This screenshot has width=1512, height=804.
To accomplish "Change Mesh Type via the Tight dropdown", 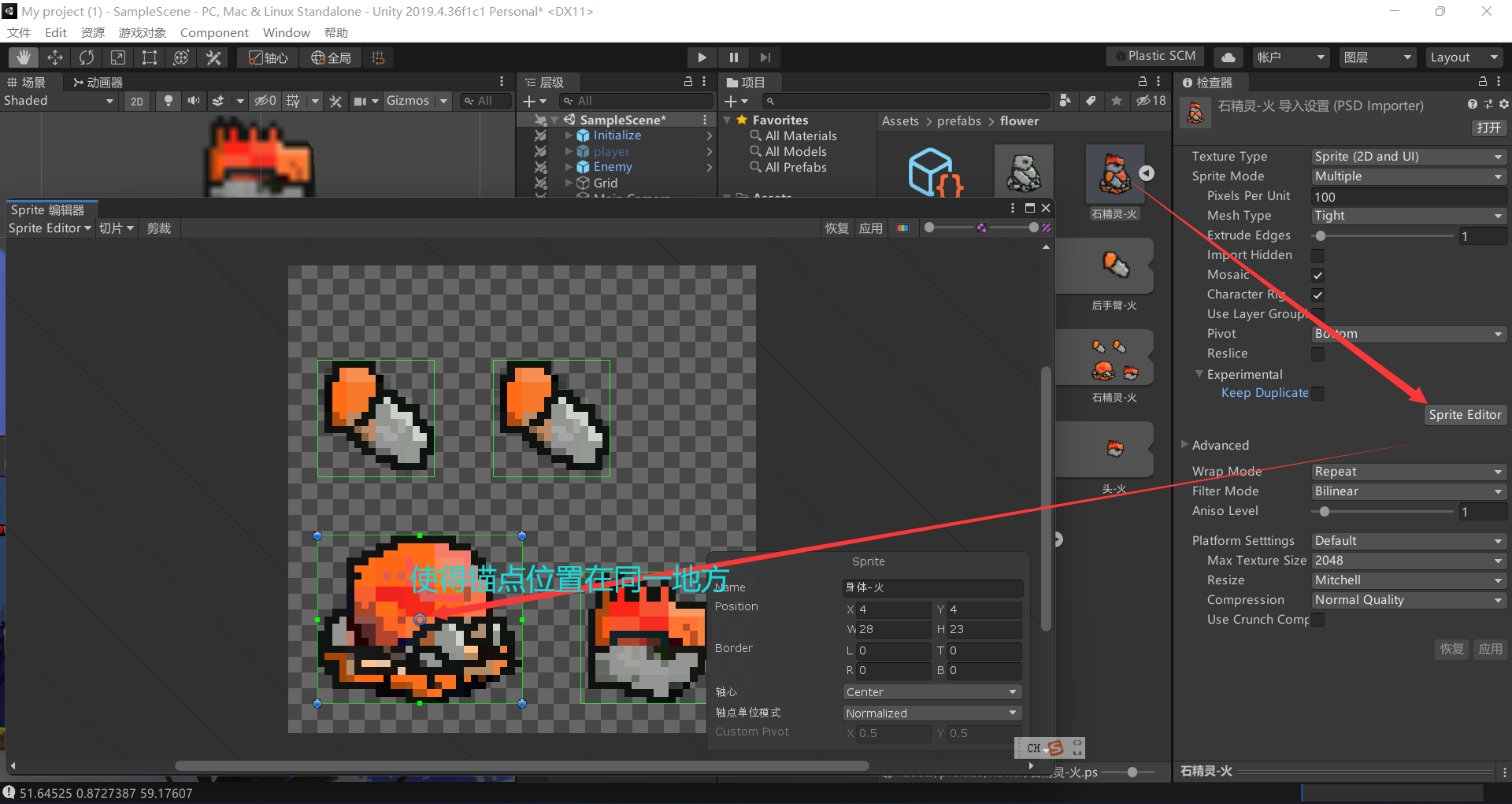I will [1408, 215].
